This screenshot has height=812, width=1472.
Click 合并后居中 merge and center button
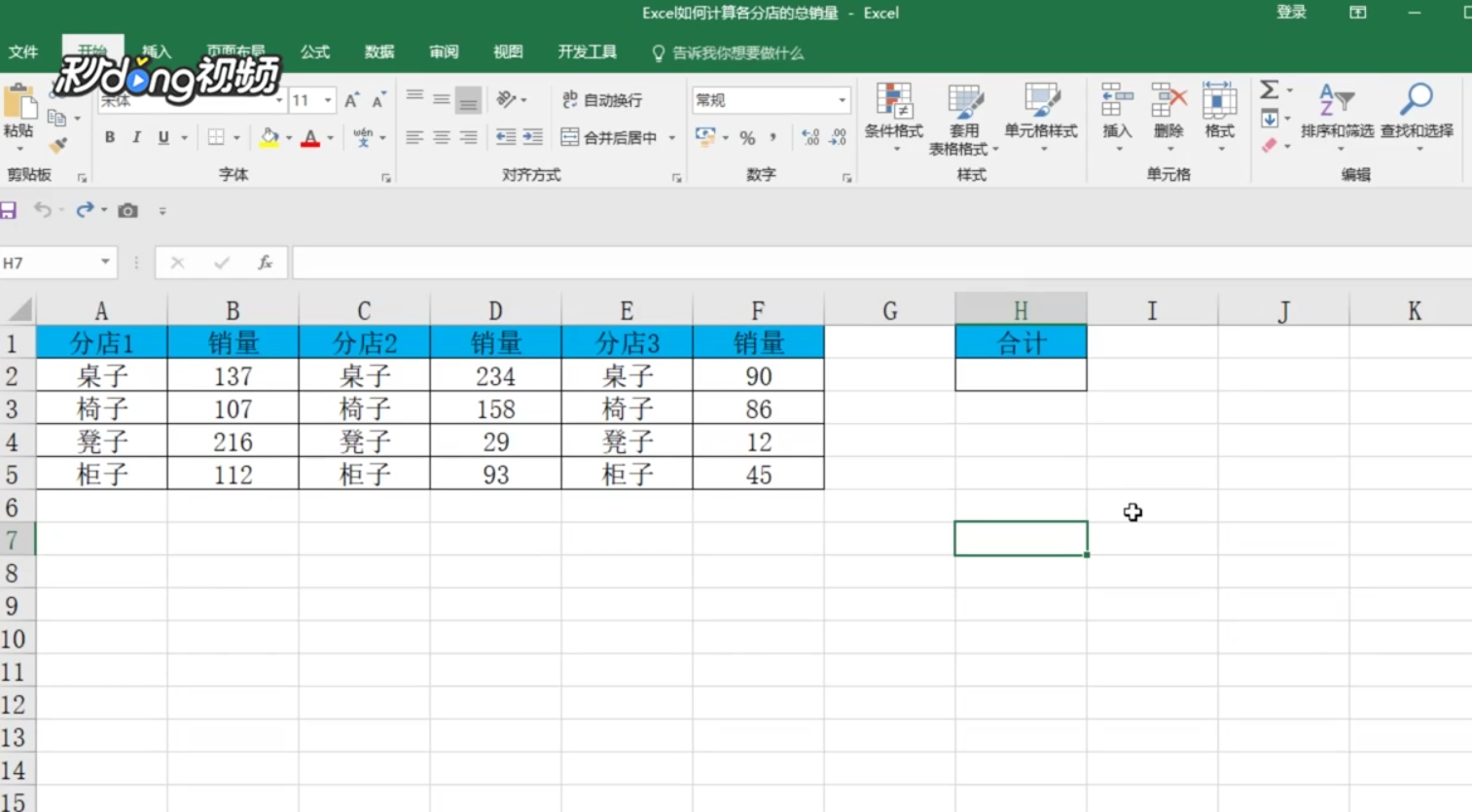point(610,138)
